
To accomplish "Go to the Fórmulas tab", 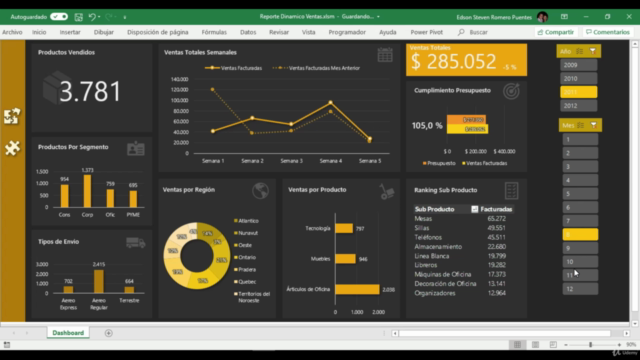I will [x=214, y=32].
